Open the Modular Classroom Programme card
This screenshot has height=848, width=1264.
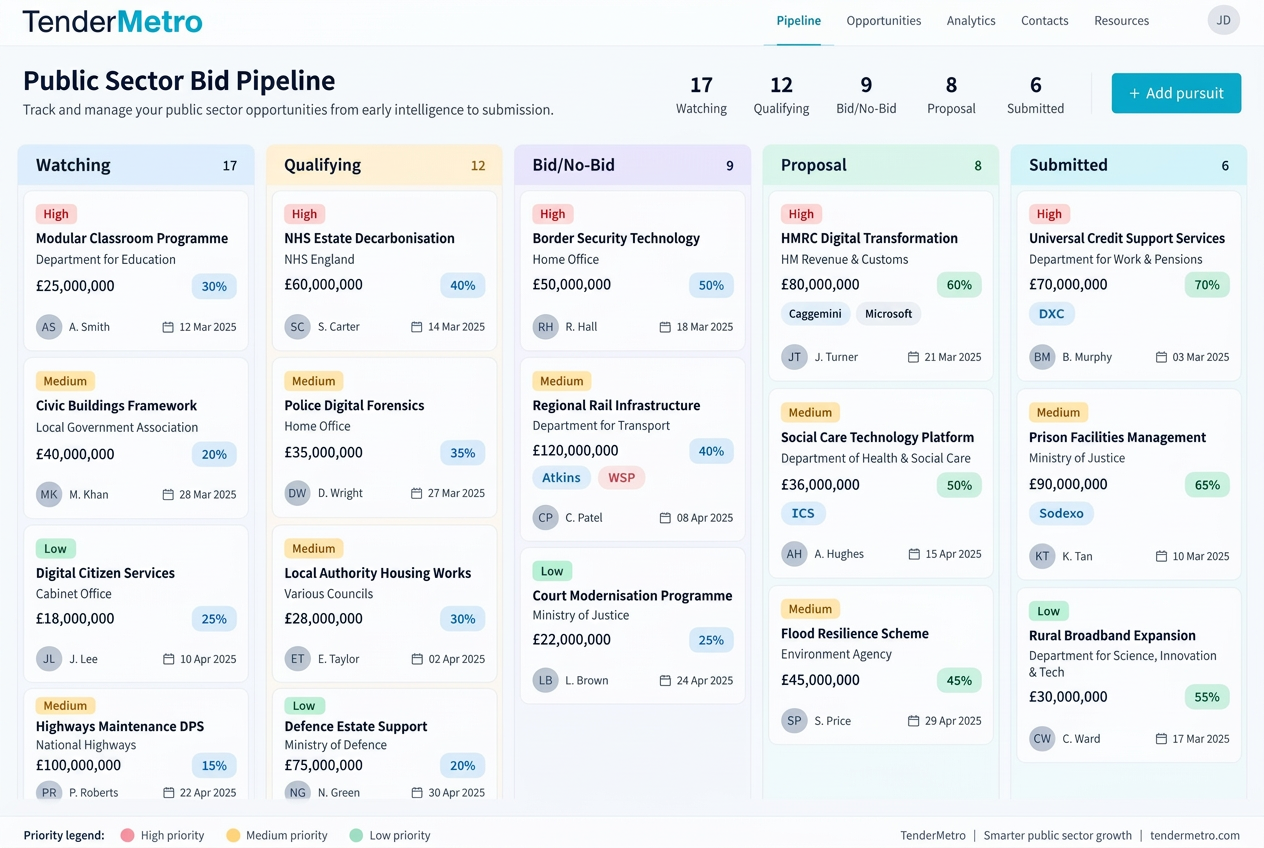tap(136, 271)
